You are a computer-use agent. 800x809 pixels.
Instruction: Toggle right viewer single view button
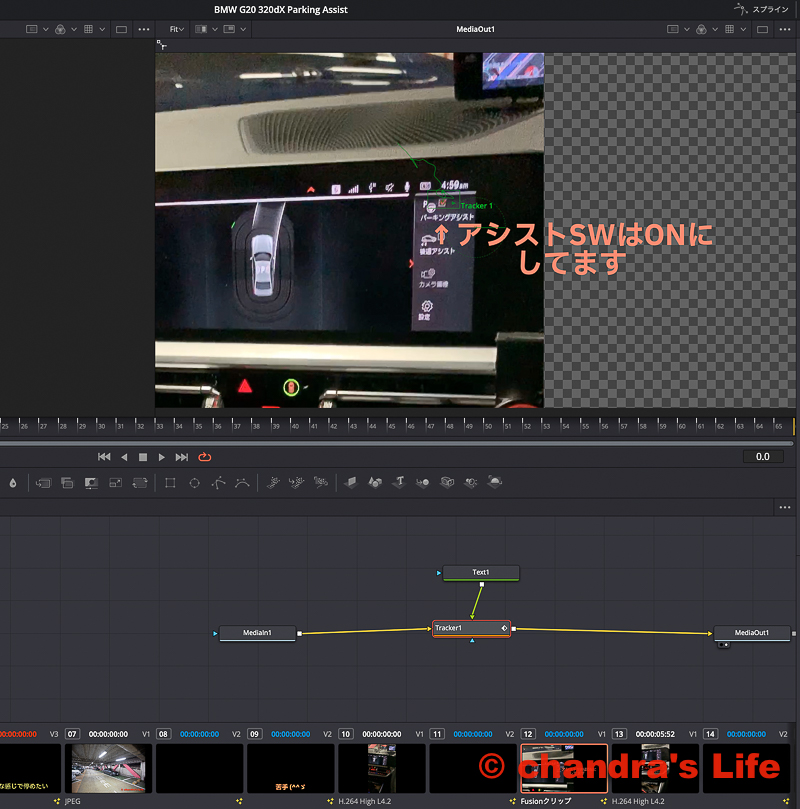tap(762, 29)
